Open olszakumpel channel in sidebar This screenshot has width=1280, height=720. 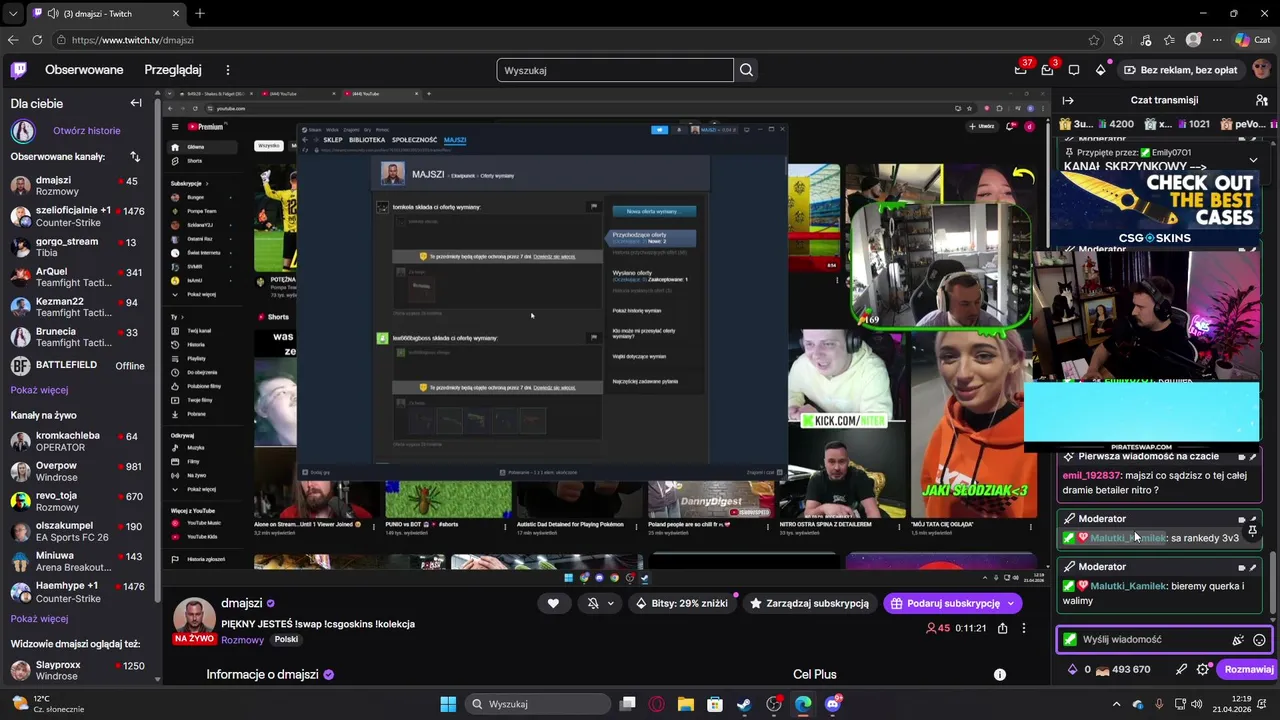(x=78, y=531)
